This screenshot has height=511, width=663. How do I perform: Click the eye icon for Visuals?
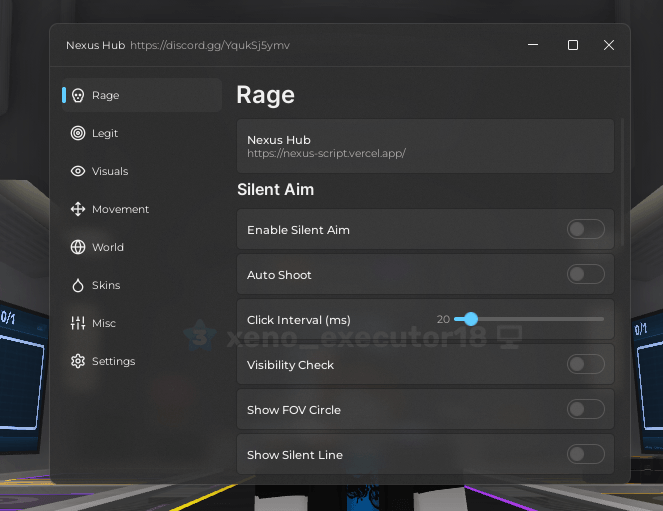click(78, 171)
